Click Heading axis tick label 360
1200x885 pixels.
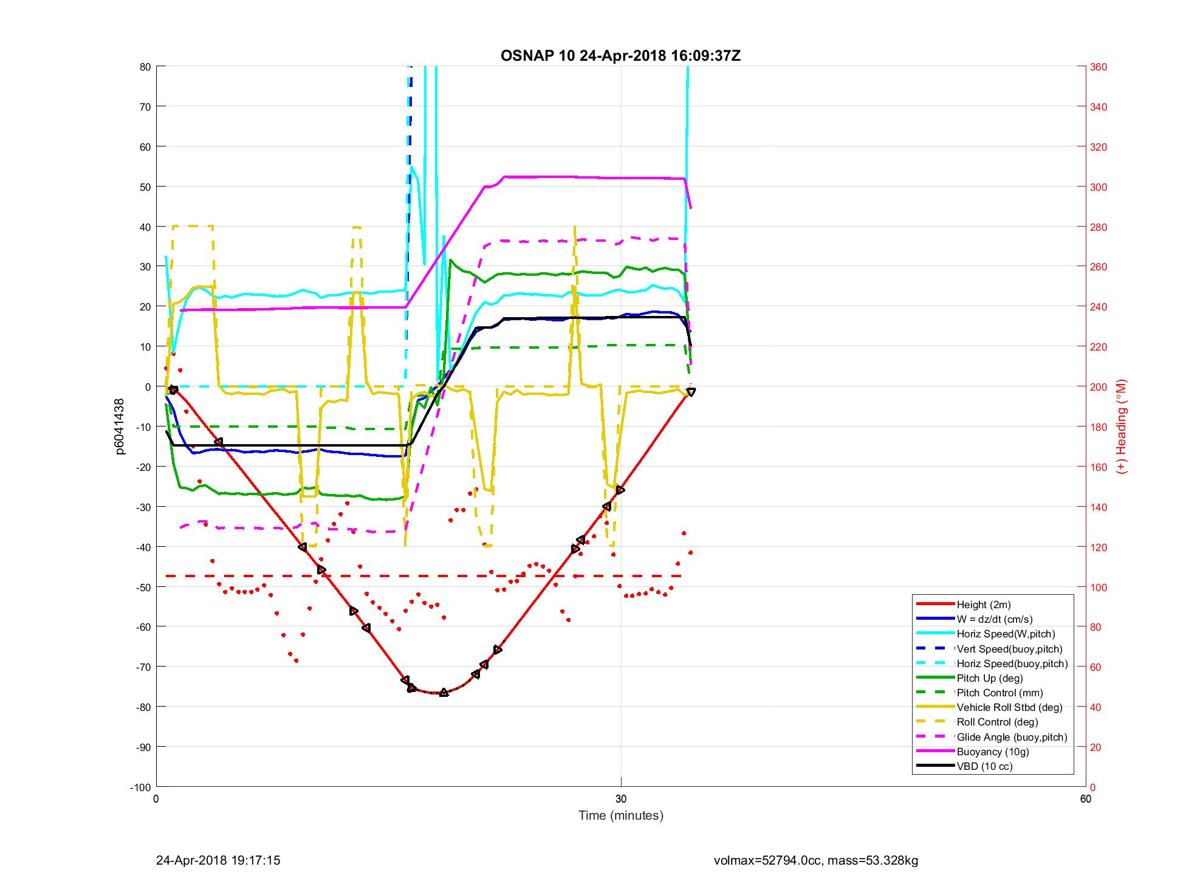click(x=1098, y=67)
